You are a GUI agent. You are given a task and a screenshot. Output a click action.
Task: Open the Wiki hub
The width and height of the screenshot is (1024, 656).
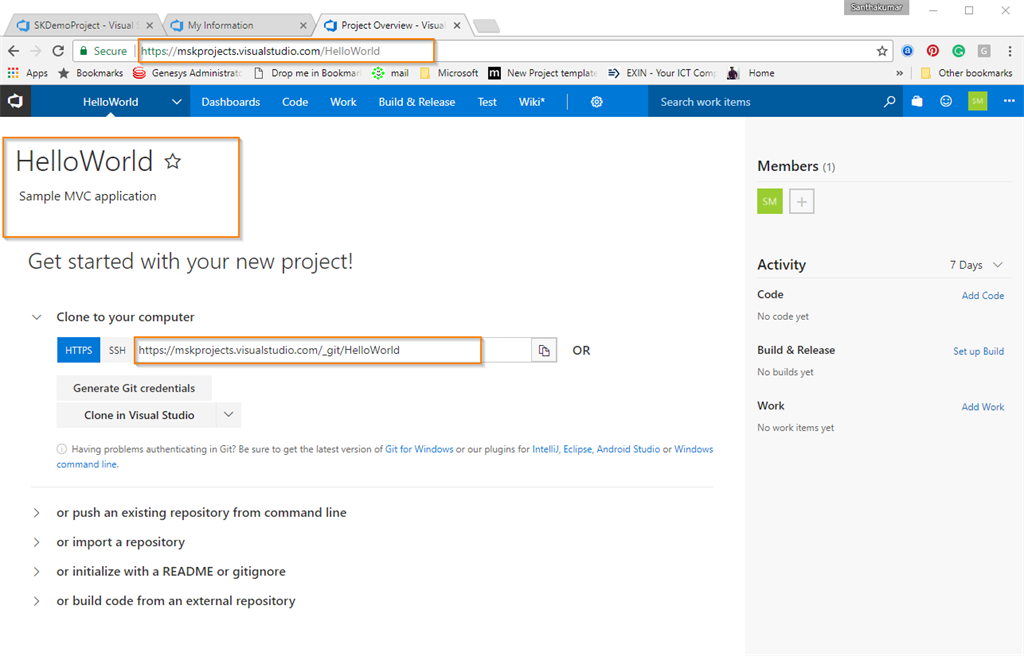[532, 102]
